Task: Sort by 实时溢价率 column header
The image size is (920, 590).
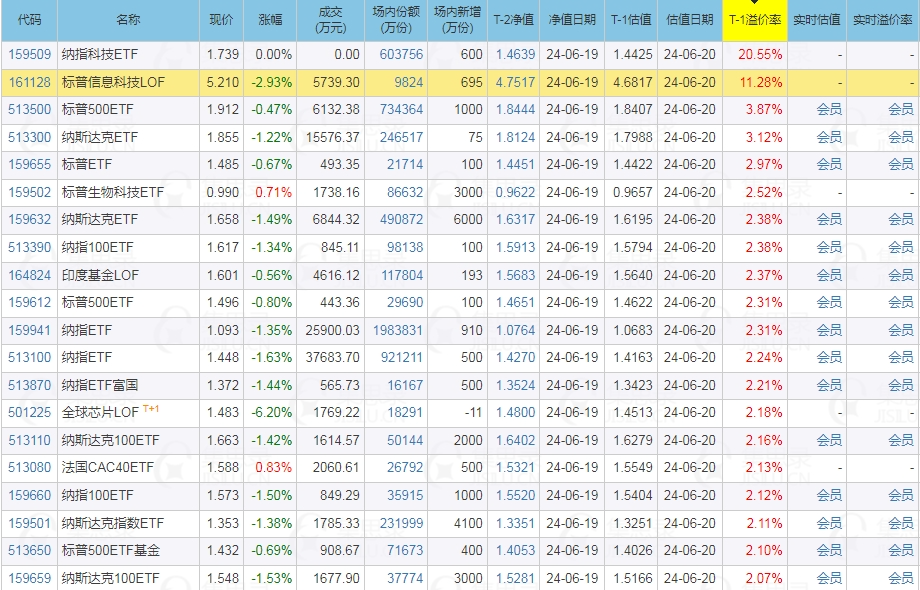Action: pos(882,20)
